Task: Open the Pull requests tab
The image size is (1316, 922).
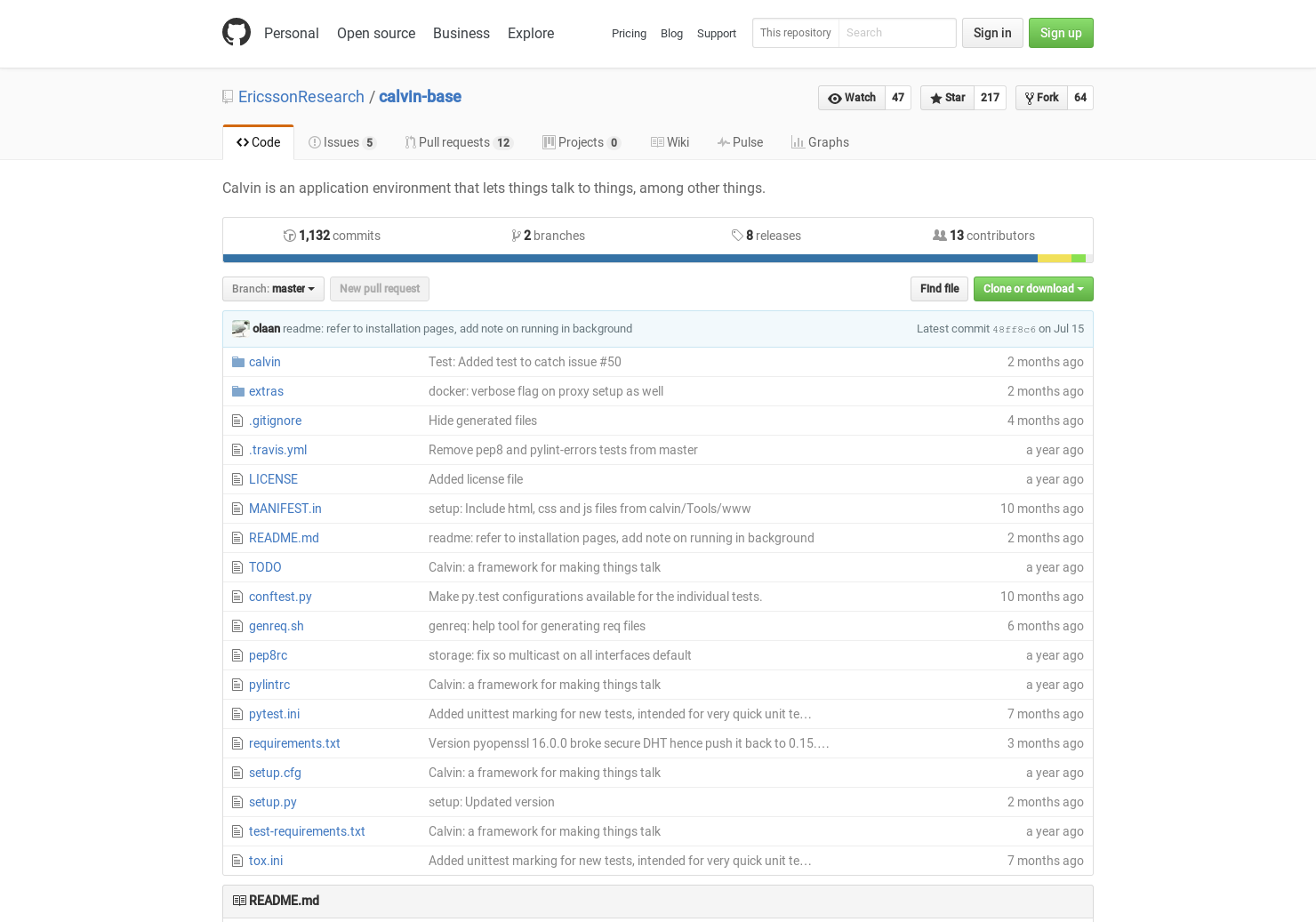Action: tap(459, 142)
